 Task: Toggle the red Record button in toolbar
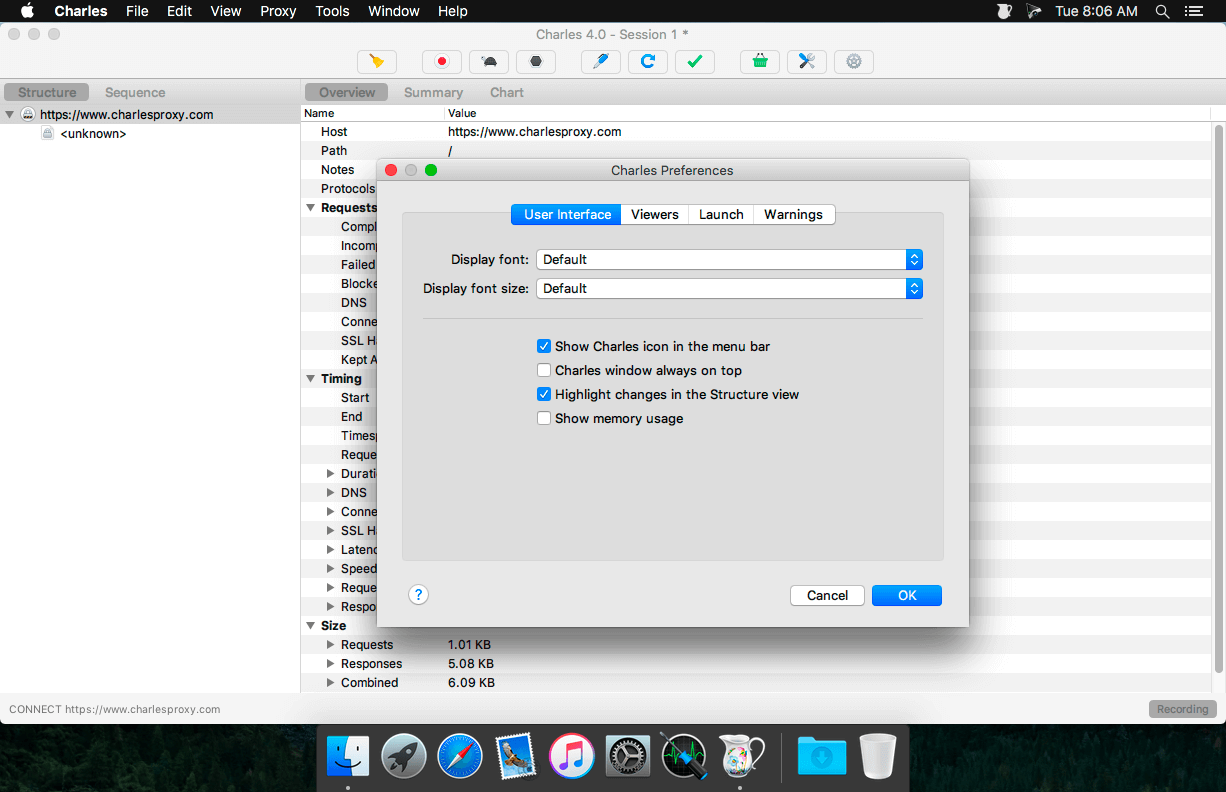[x=441, y=62]
